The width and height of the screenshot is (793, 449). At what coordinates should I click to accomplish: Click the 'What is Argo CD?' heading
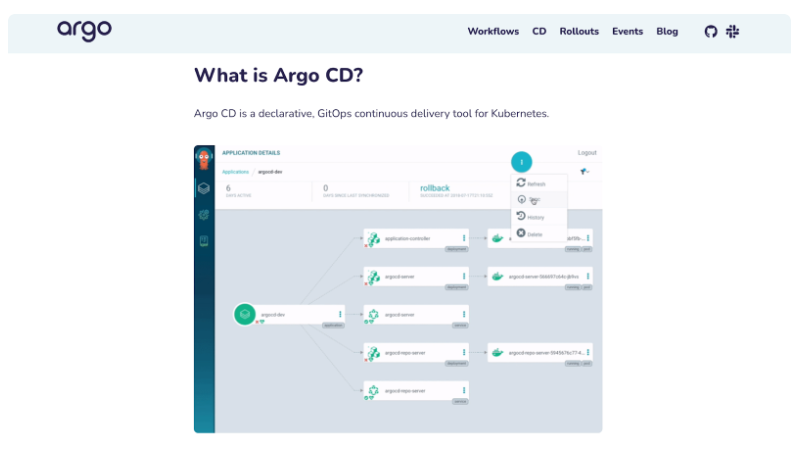(x=279, y=76)
